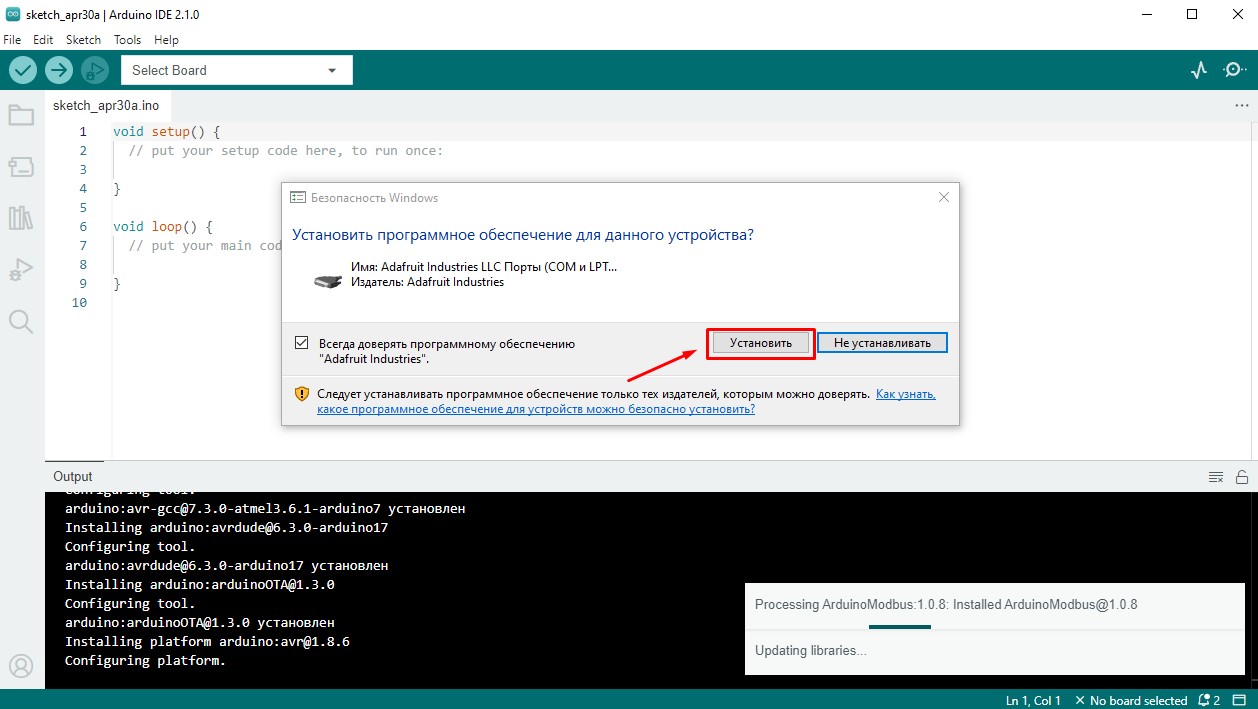Click output line Installing platform arduino:avr@1.8.6

[207, 641]
